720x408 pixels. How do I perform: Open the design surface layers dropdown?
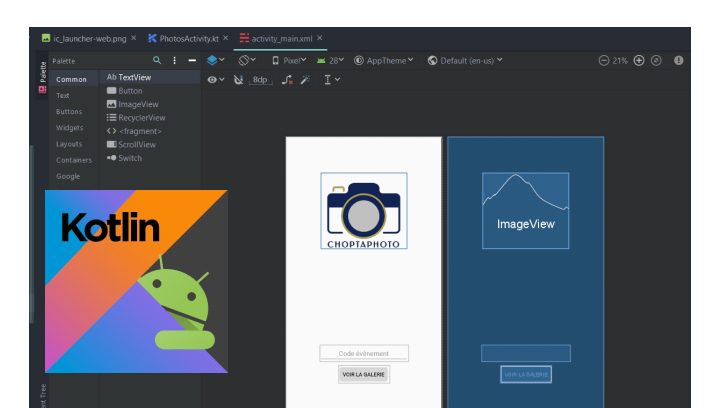click(215, 60)
